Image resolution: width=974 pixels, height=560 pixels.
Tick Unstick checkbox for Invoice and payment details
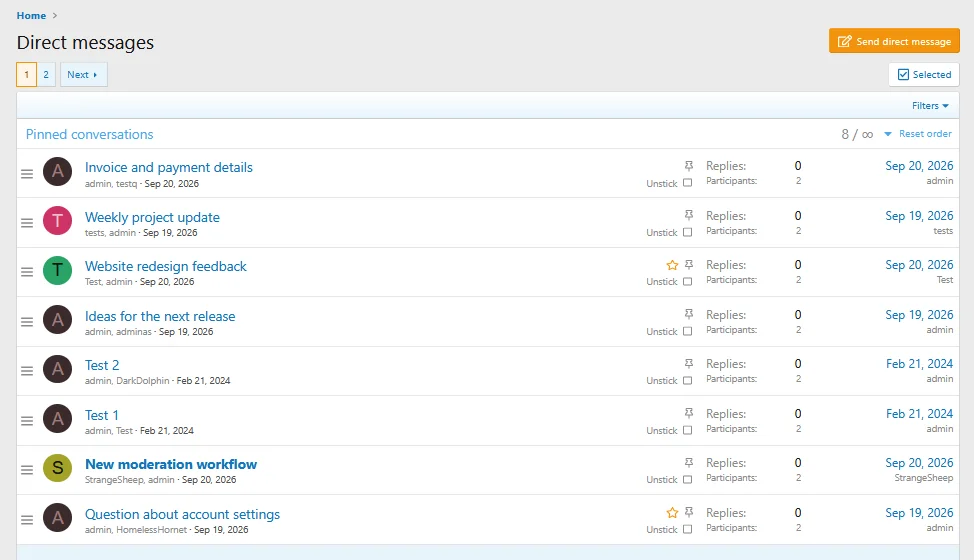688,183
